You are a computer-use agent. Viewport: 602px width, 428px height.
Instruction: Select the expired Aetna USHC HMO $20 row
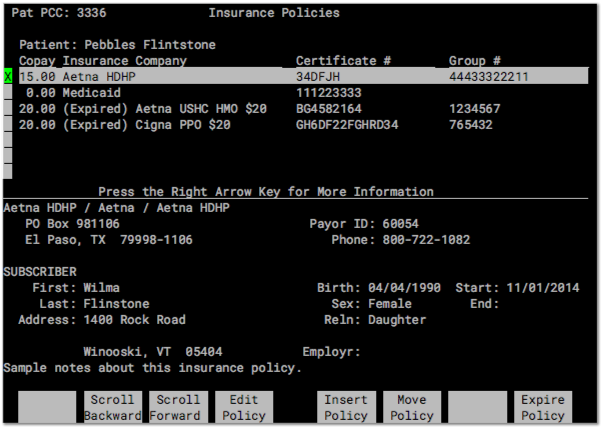click(303, 109)
